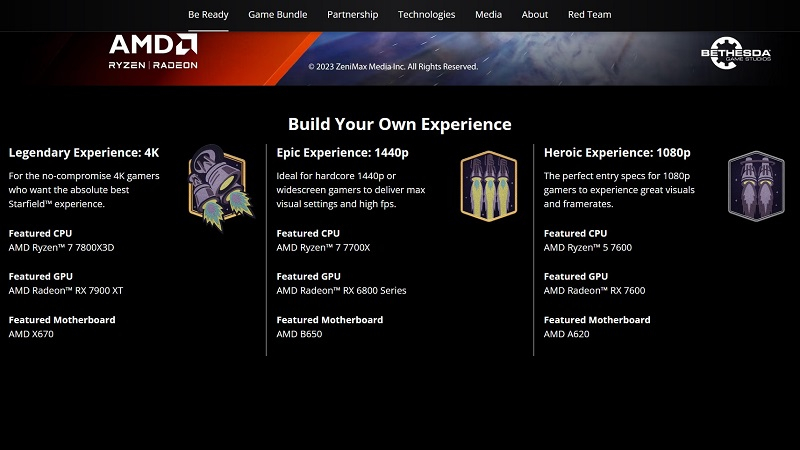Click the Heroic Experience: 1080p heading

pos(617,153)
